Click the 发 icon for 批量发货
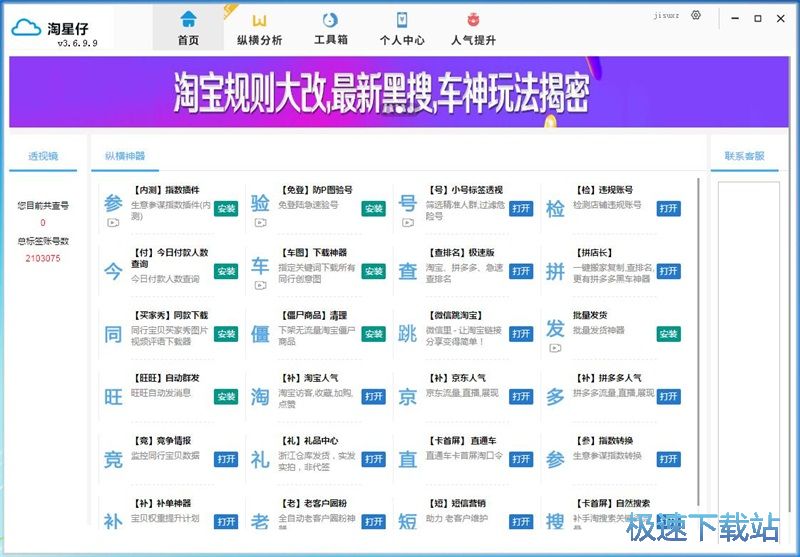This screenshot has width=800, height=557. (x=555, y=328)
